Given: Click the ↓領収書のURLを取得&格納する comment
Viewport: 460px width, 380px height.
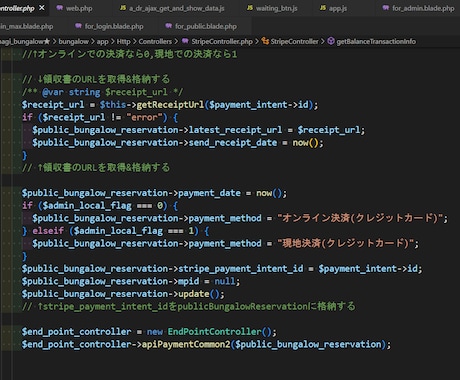Looking at the screenshot, I should [x=96, y=79].
